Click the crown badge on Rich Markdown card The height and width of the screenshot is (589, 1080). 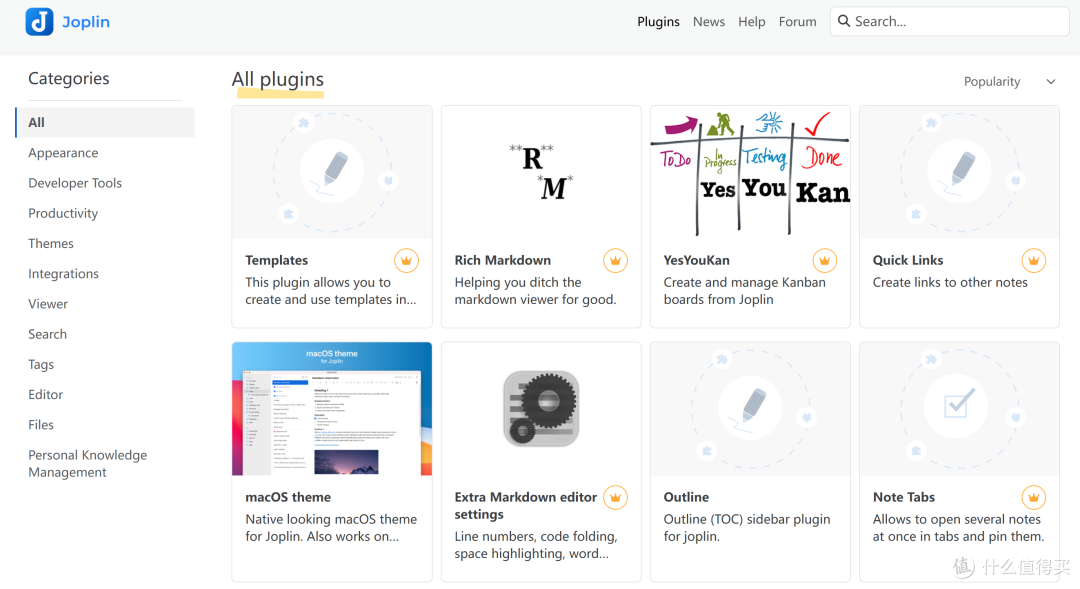pyautogui.click(x=615, y=260)
